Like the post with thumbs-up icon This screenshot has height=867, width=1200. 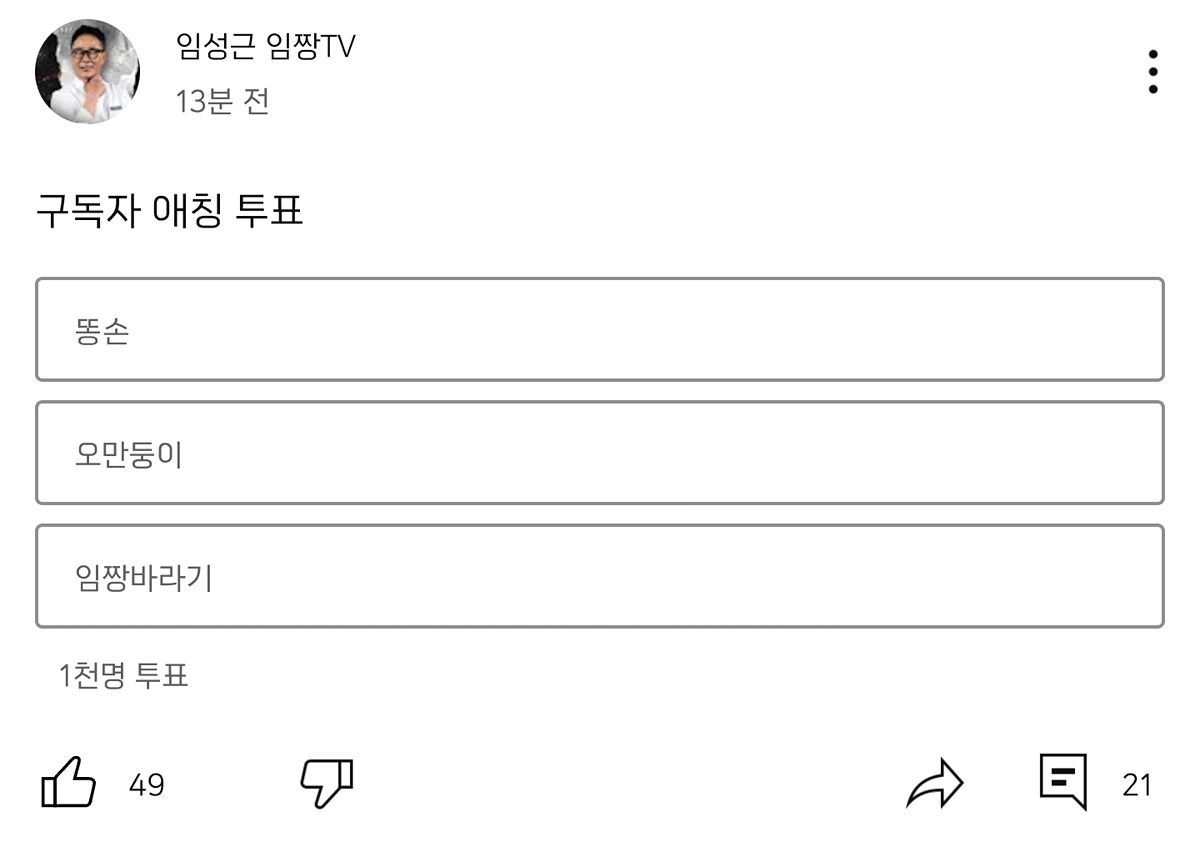click(69, 783)
